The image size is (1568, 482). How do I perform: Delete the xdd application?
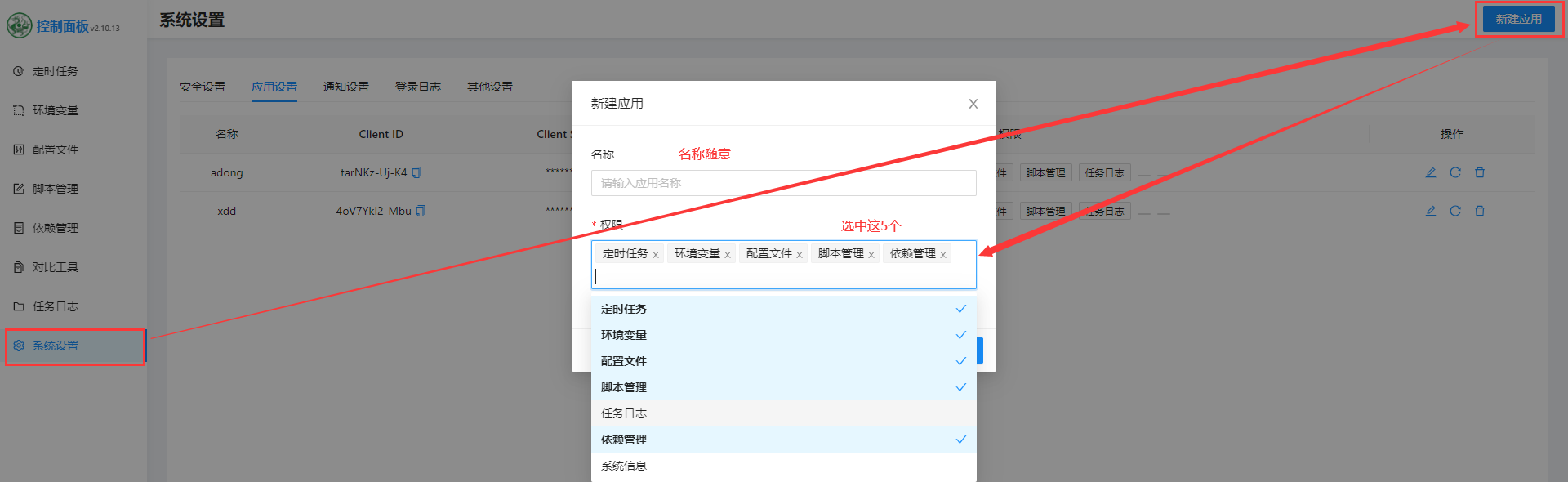(1480, 211)
